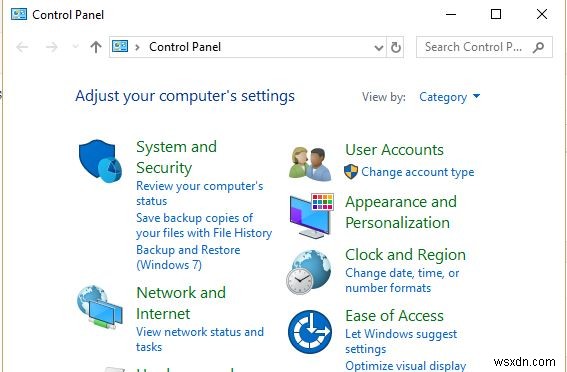Open View network status and tasks
Viewport: 567px width, 372px height.
tap(200, 339)
